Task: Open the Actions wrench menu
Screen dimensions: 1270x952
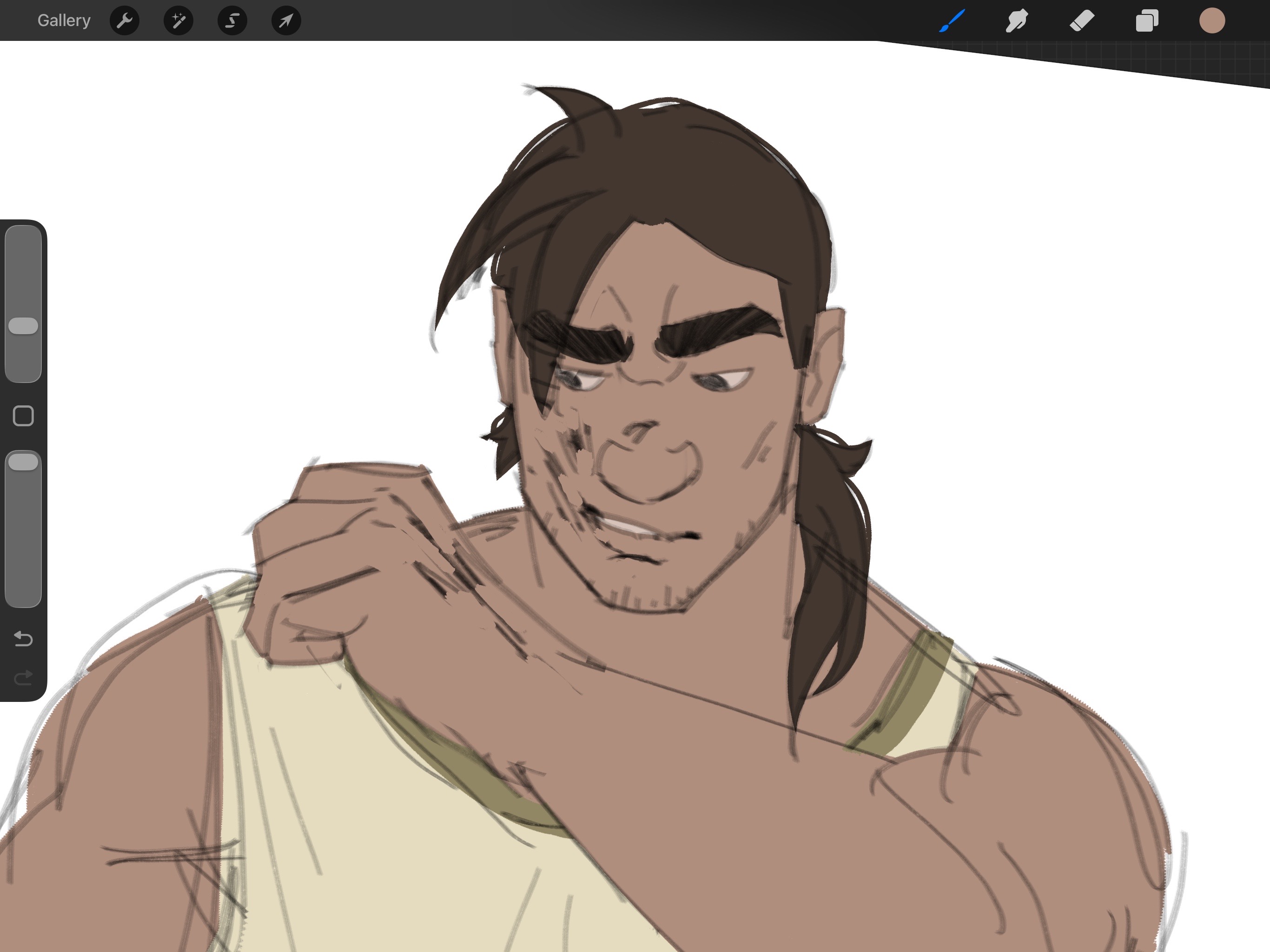Action: coord(125,21)
